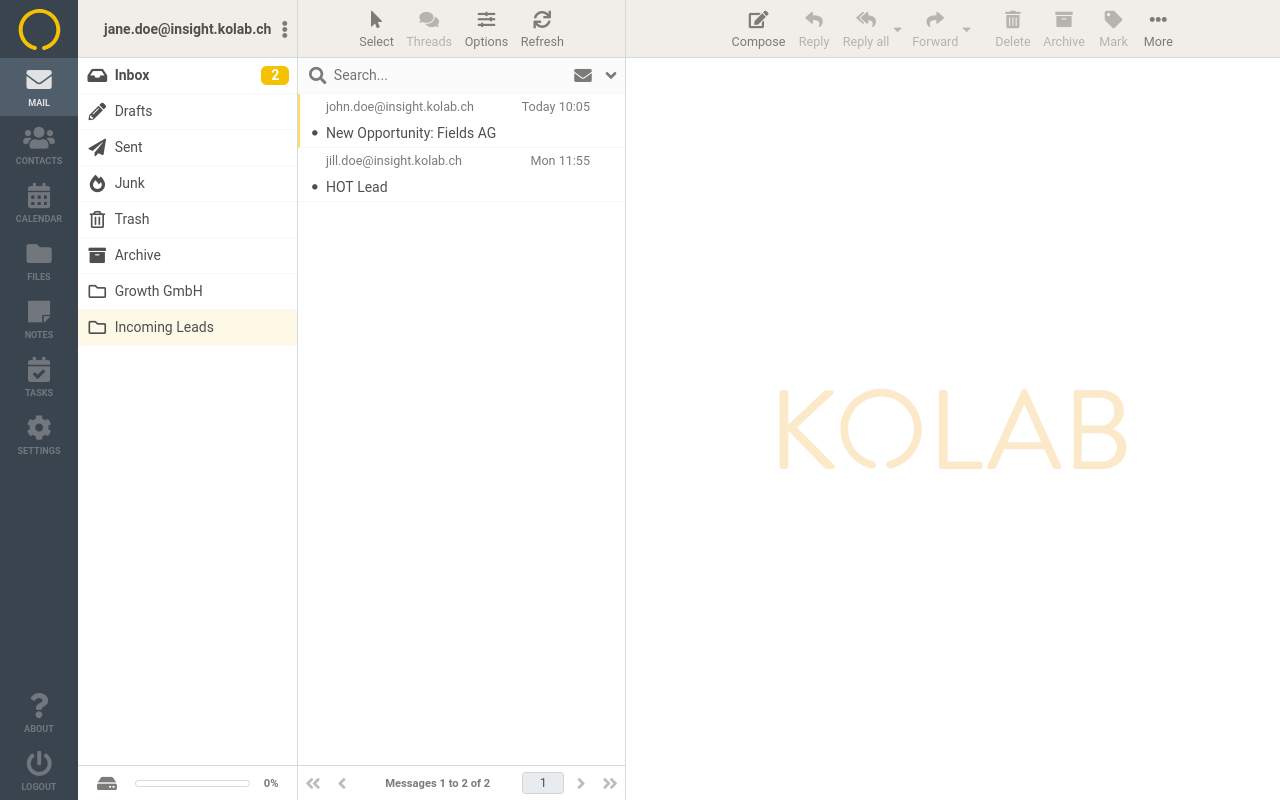
Task: Click unread dot beside HOT Lead
Action: tap(315, 187)
